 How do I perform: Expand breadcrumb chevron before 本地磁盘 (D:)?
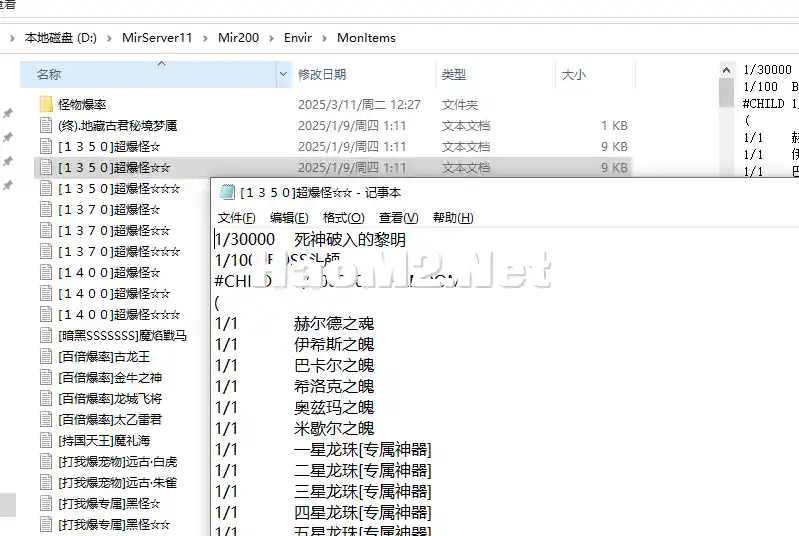(12, 38)
